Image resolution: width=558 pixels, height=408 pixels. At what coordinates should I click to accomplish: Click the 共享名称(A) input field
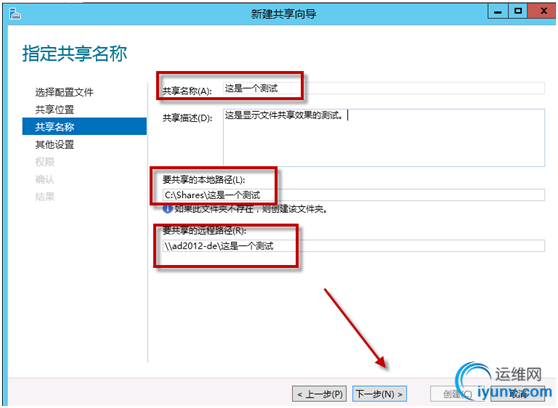point(384,88)
